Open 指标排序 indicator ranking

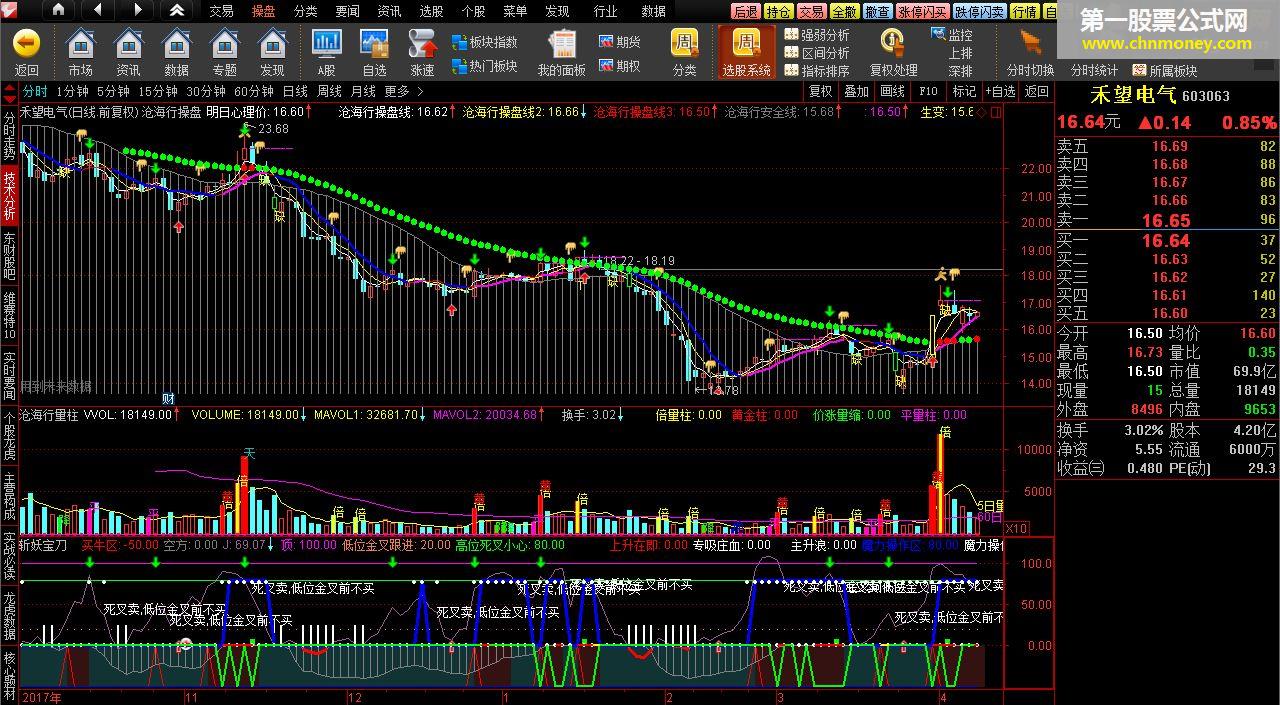(x=817, y=71)
